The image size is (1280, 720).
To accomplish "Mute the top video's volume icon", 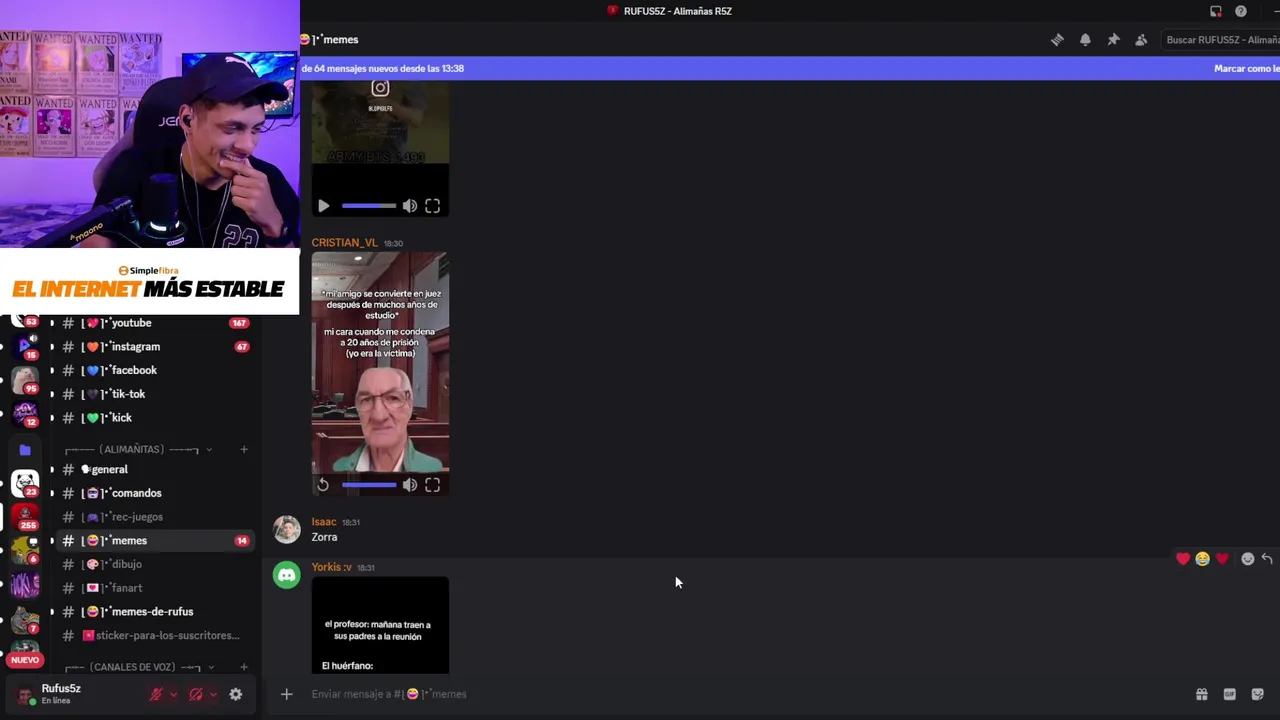I will tap(410, 206).
